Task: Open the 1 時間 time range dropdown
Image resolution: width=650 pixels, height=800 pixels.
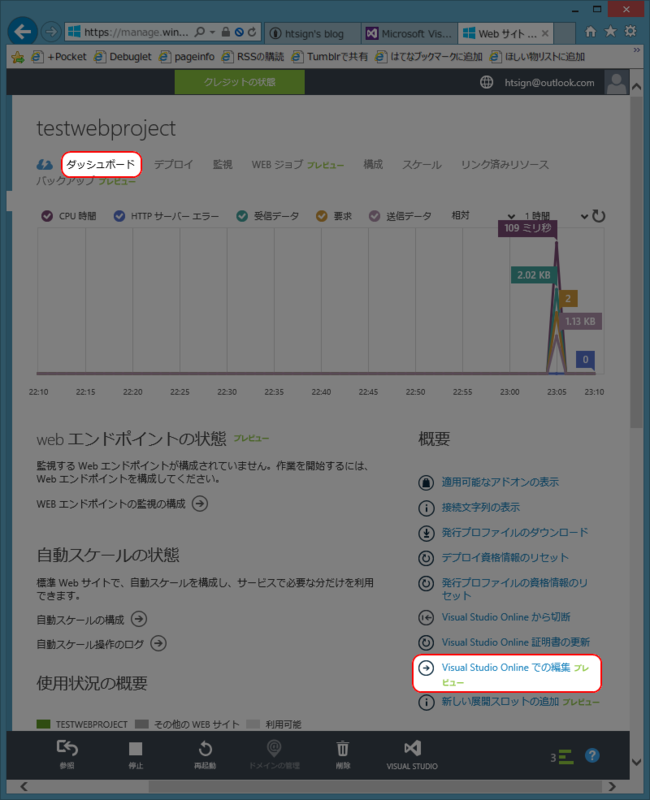Action: point(556,216)
